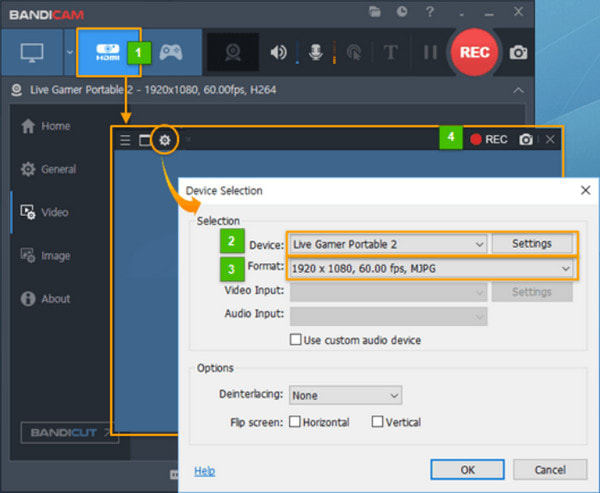600x493 pixels.
Task: Open the Help link in dialog
Action: 204,471
